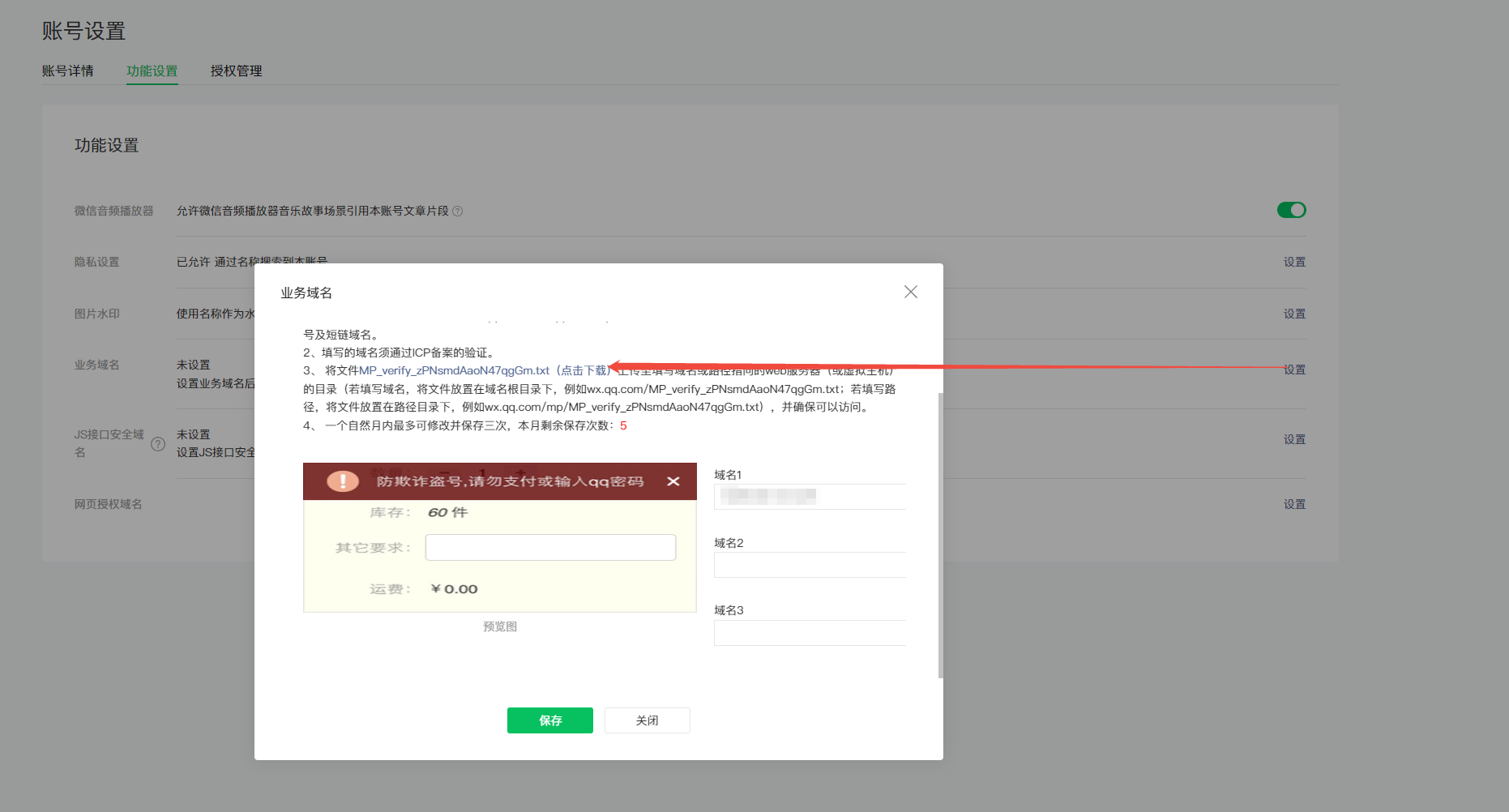The height and width of the screenshot is (812, 1509).
Task: Click 设置 link in JS接口安全域名 row
Action: pos(1294,440)
